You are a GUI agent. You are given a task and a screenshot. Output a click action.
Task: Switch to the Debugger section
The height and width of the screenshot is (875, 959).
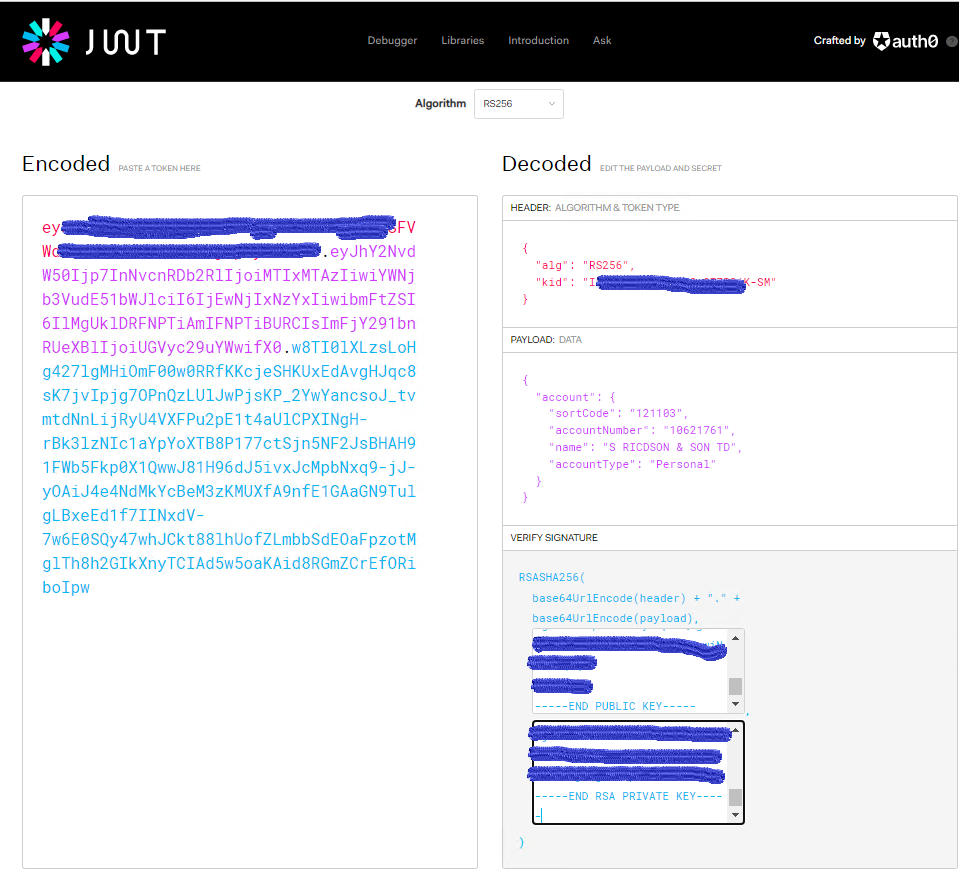point(392,40)
